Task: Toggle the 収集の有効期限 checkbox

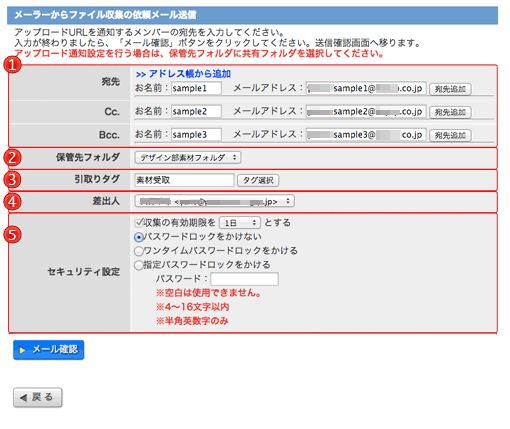Action: tap(139, 222)
